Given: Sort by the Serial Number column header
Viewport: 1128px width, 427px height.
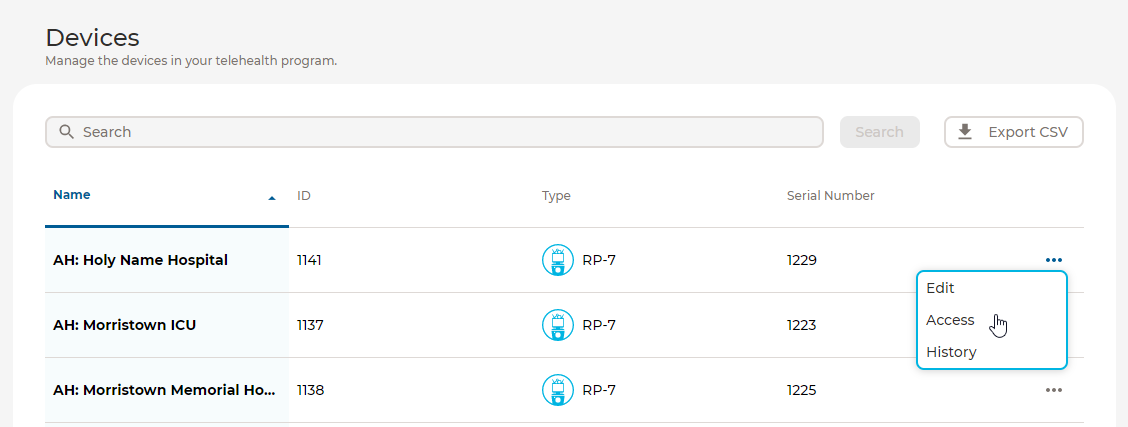Looking at the screenshot, I should pos(830,196).
